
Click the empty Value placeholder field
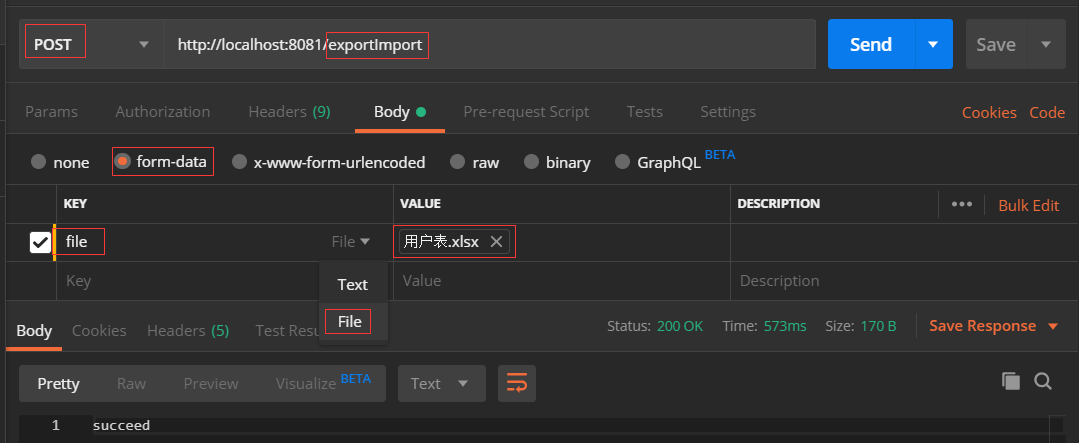coord(562,281)
